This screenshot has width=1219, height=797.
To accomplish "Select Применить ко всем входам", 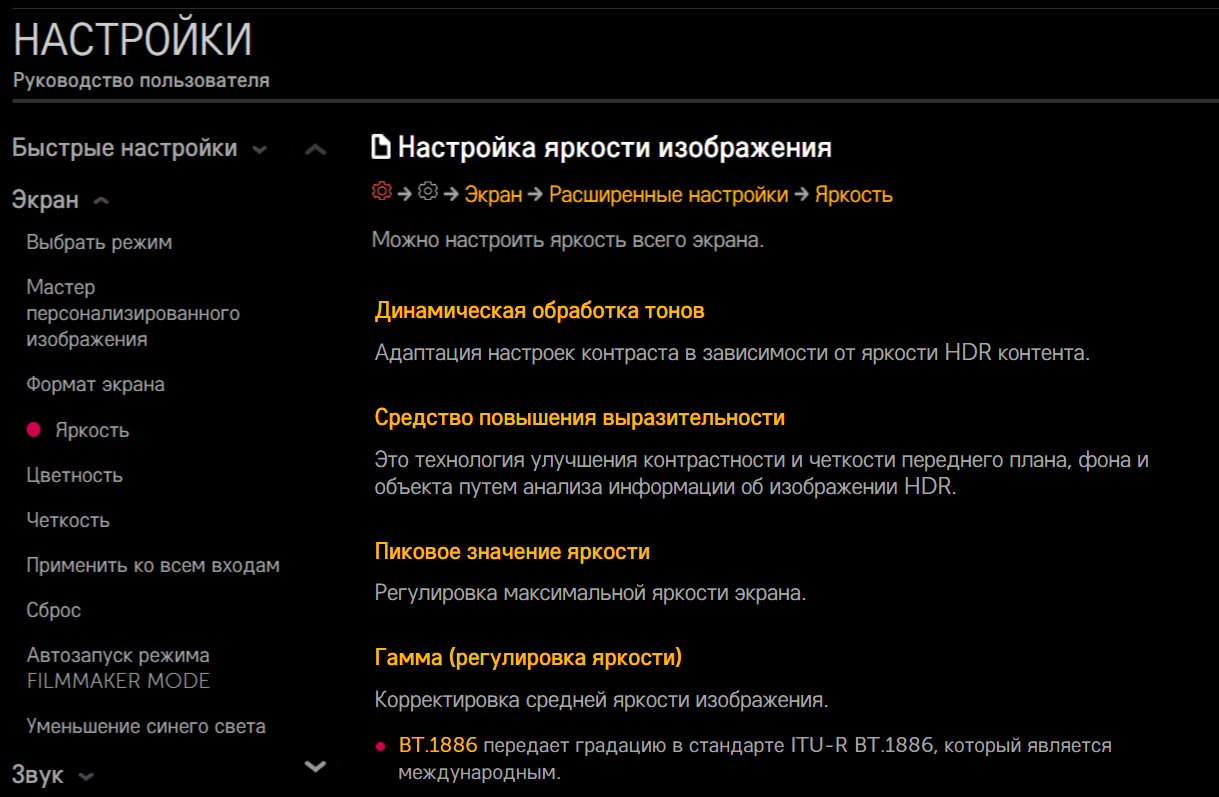I will (x=152, y=565).
